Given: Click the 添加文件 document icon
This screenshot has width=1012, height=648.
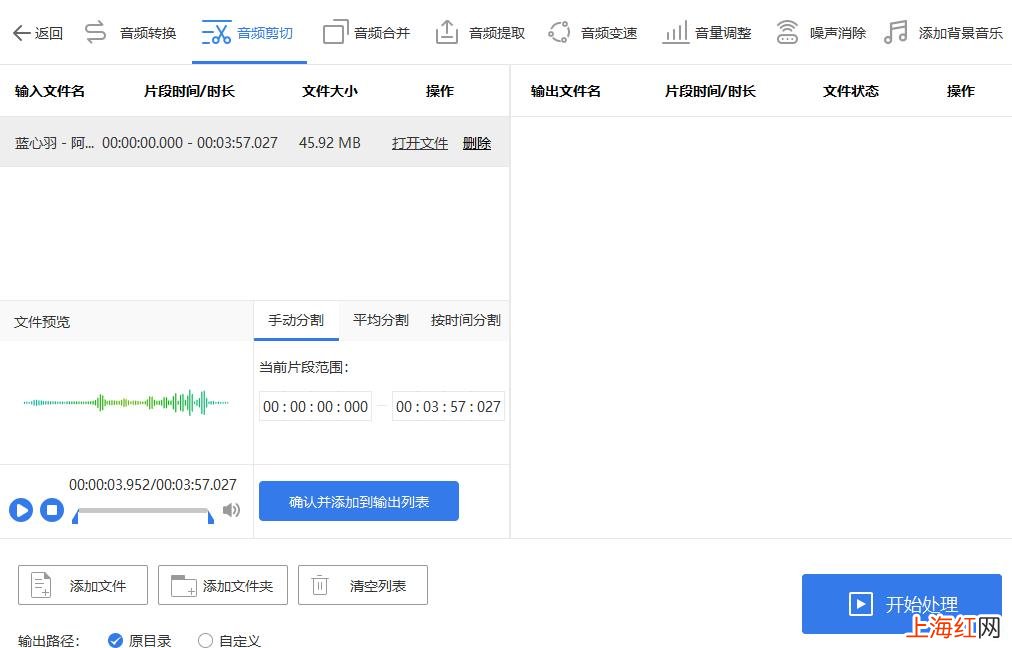Looking at the screenshot, I should pos(41,585).
